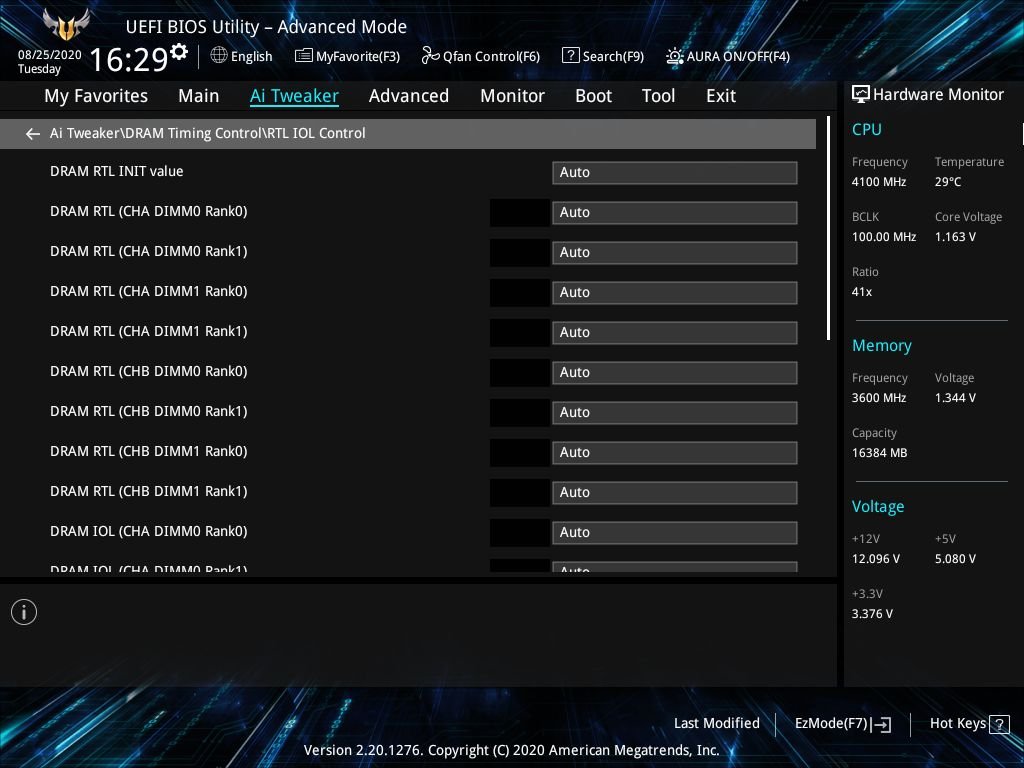Click the AURA light icon
Screen dimensions: 1024x768
[675, 56]
